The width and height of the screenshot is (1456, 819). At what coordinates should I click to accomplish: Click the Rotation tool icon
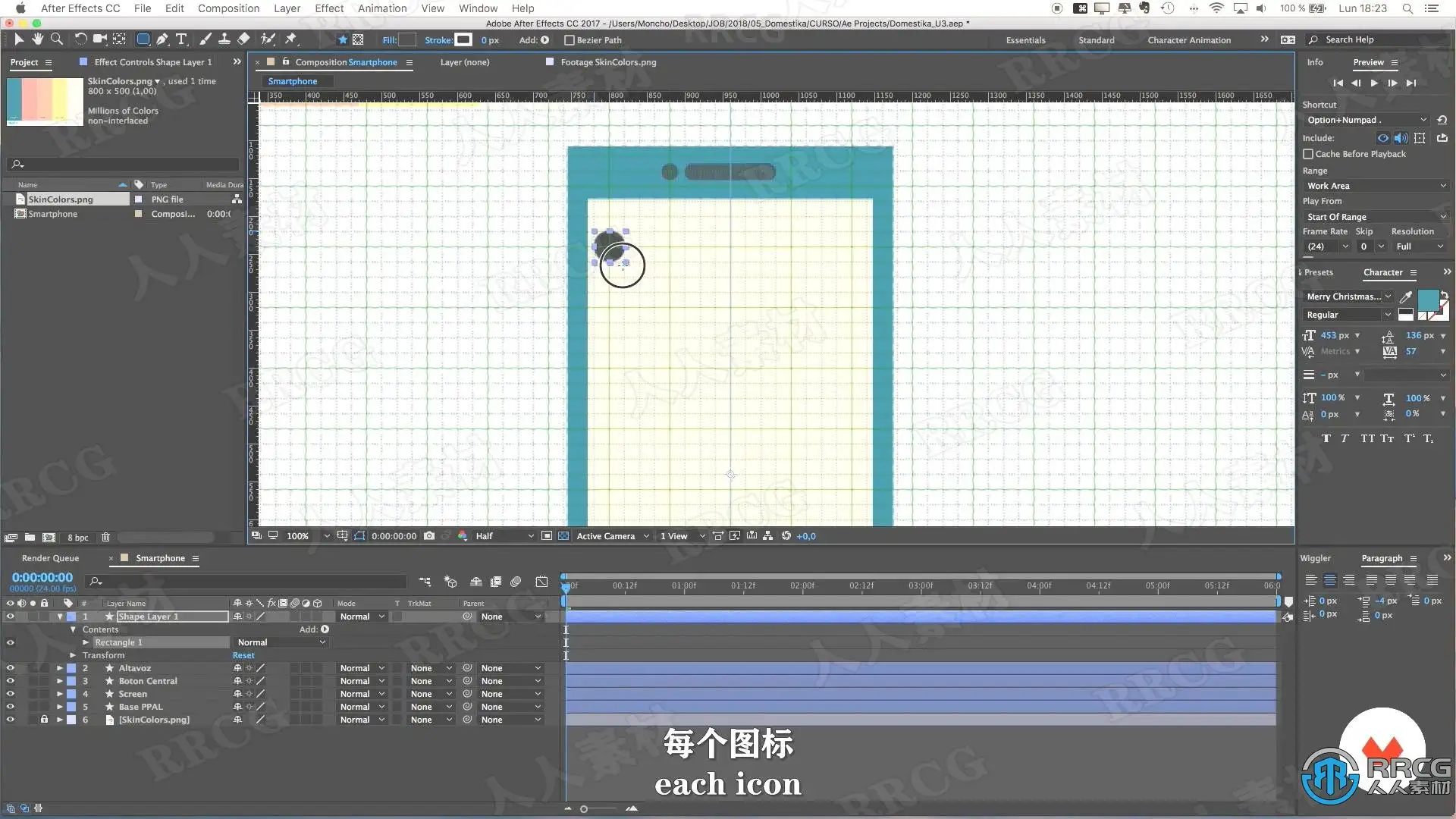(80, 39)
